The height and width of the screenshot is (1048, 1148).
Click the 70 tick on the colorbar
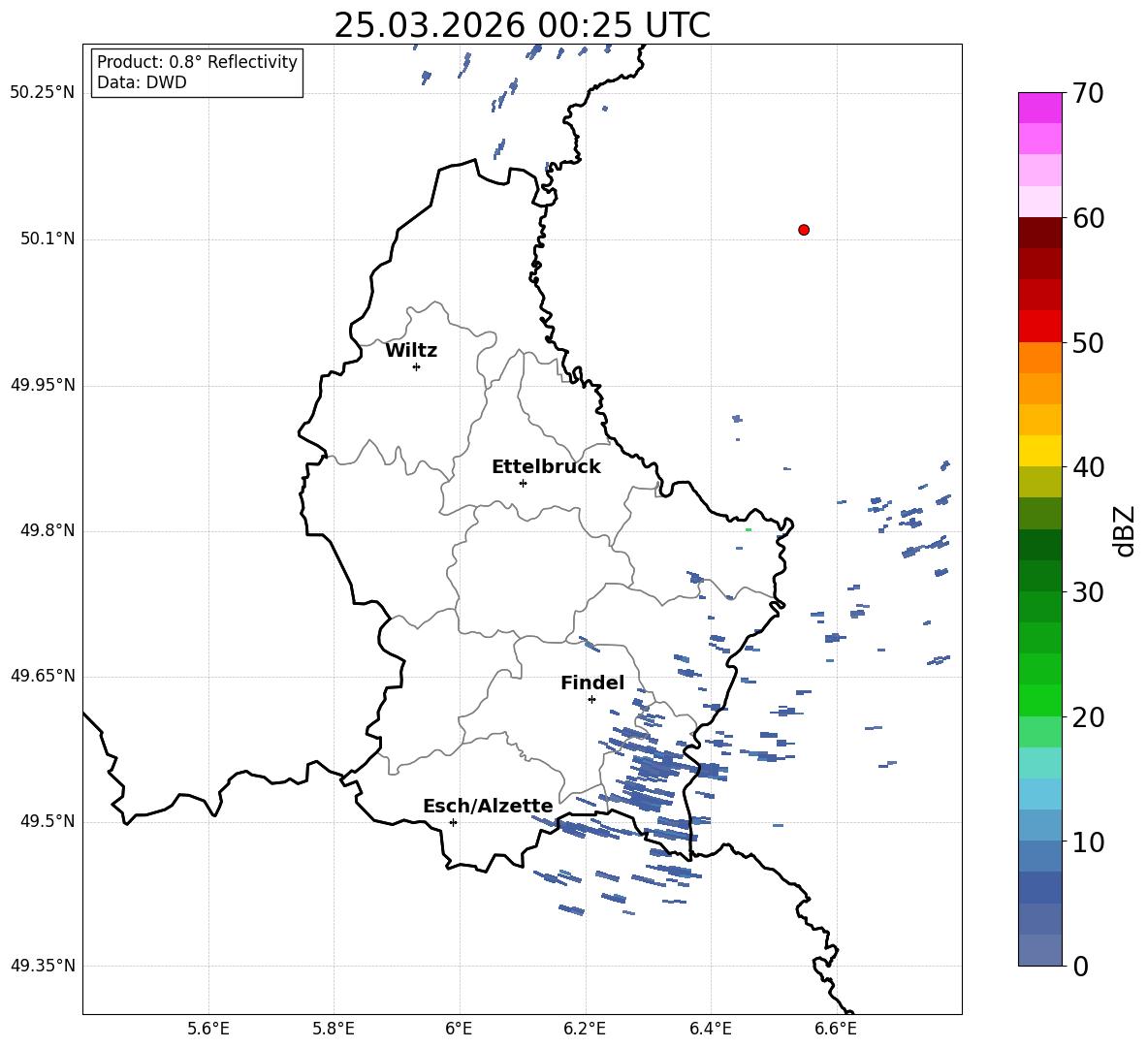pos(1087,93)
